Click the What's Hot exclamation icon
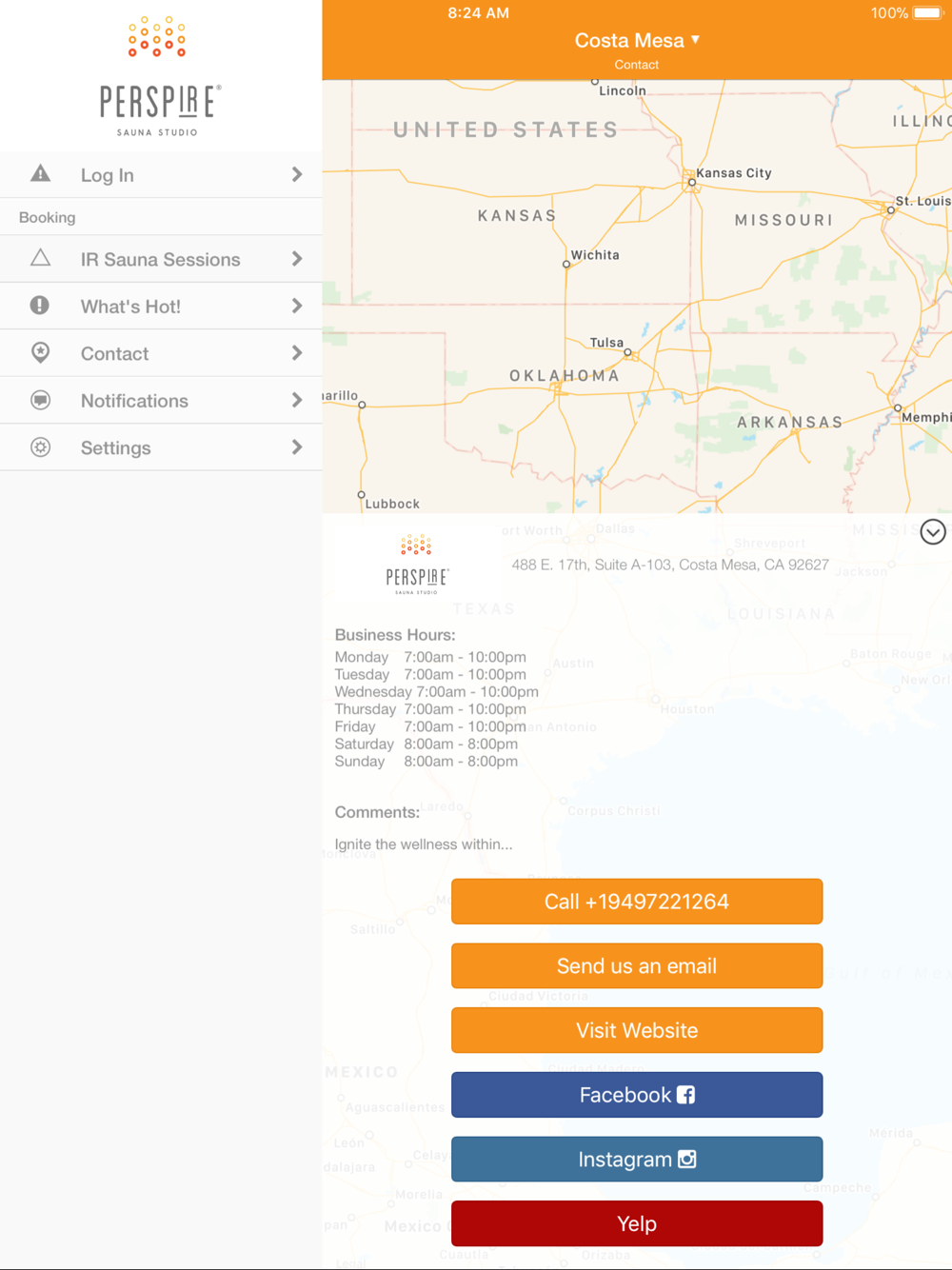The image size is (952, 1270). point(40,306)
